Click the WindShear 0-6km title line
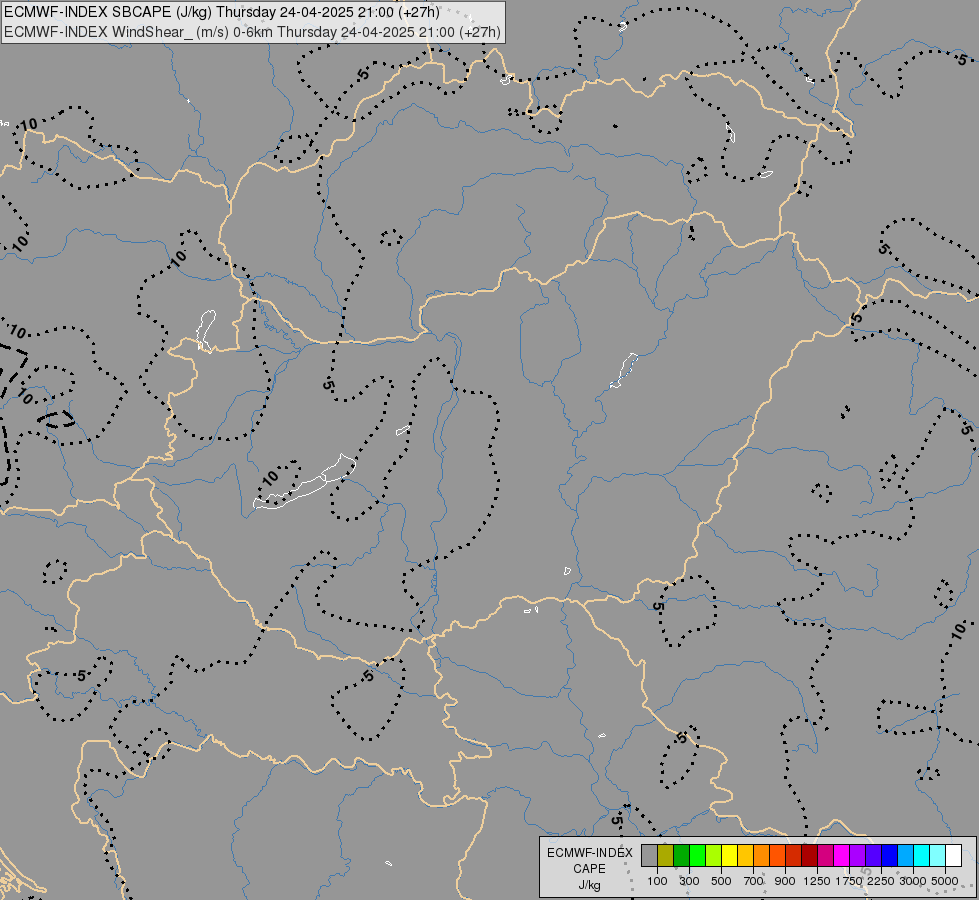The image size is (979, 900). [x=252, y=32]
